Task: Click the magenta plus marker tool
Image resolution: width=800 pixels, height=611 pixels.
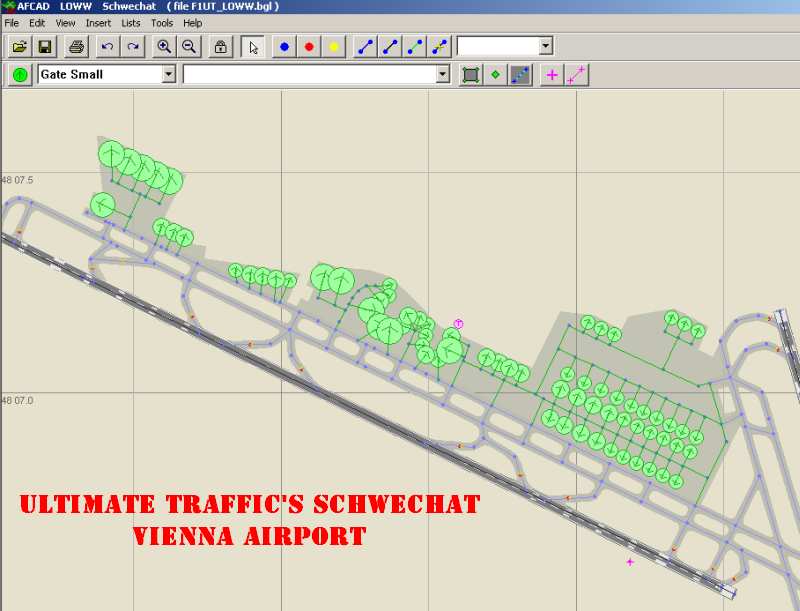Action: [552, 75]
